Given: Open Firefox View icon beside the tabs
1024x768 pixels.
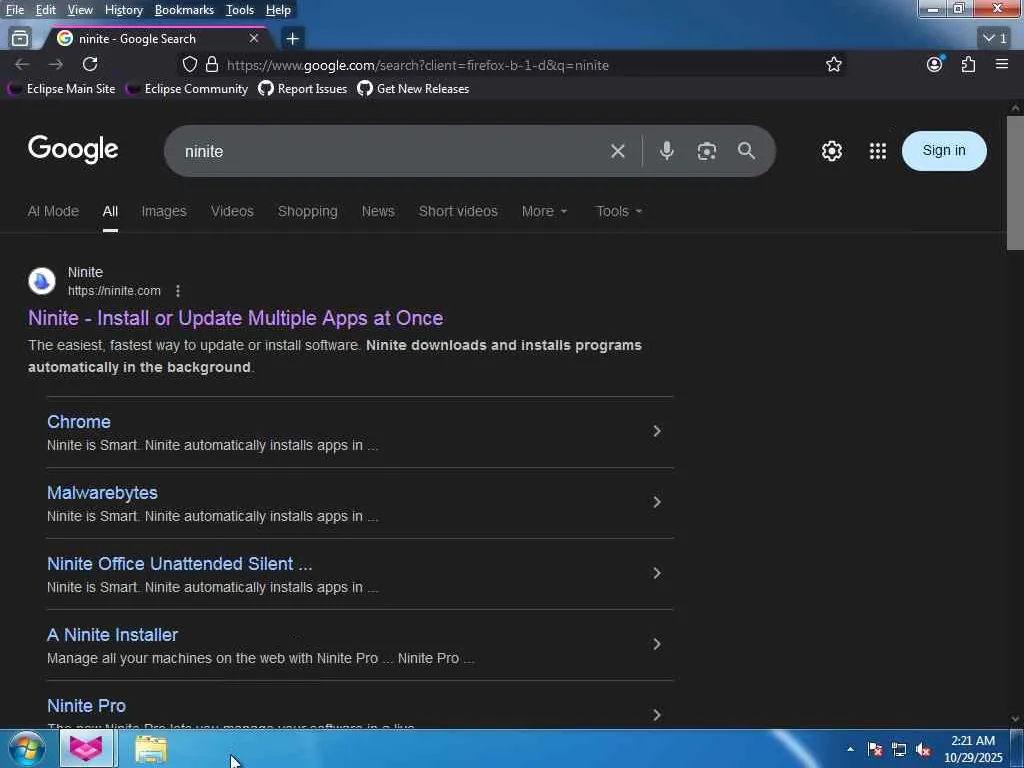Looking at the screenshot, I should 20,39.
